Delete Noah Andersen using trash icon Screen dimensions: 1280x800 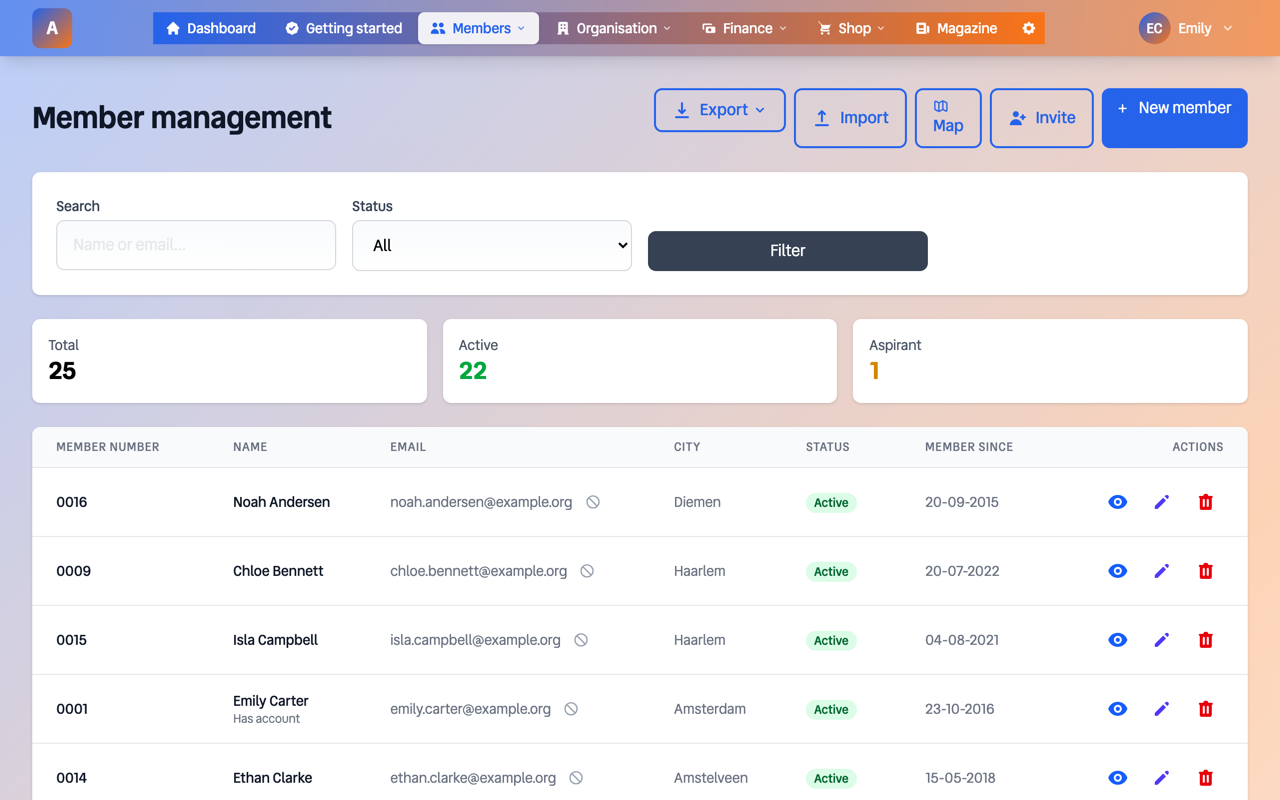click(x=1206, y=502)
